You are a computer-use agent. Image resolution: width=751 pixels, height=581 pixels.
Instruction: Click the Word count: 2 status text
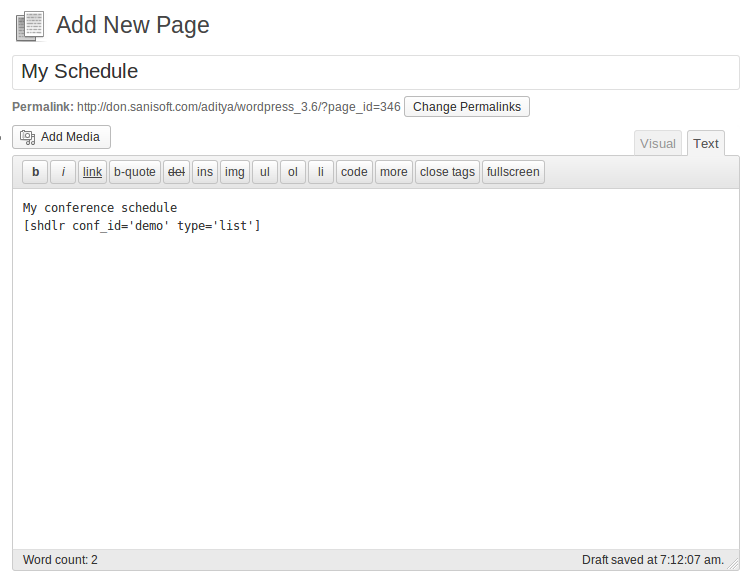[x=60, y=560]
